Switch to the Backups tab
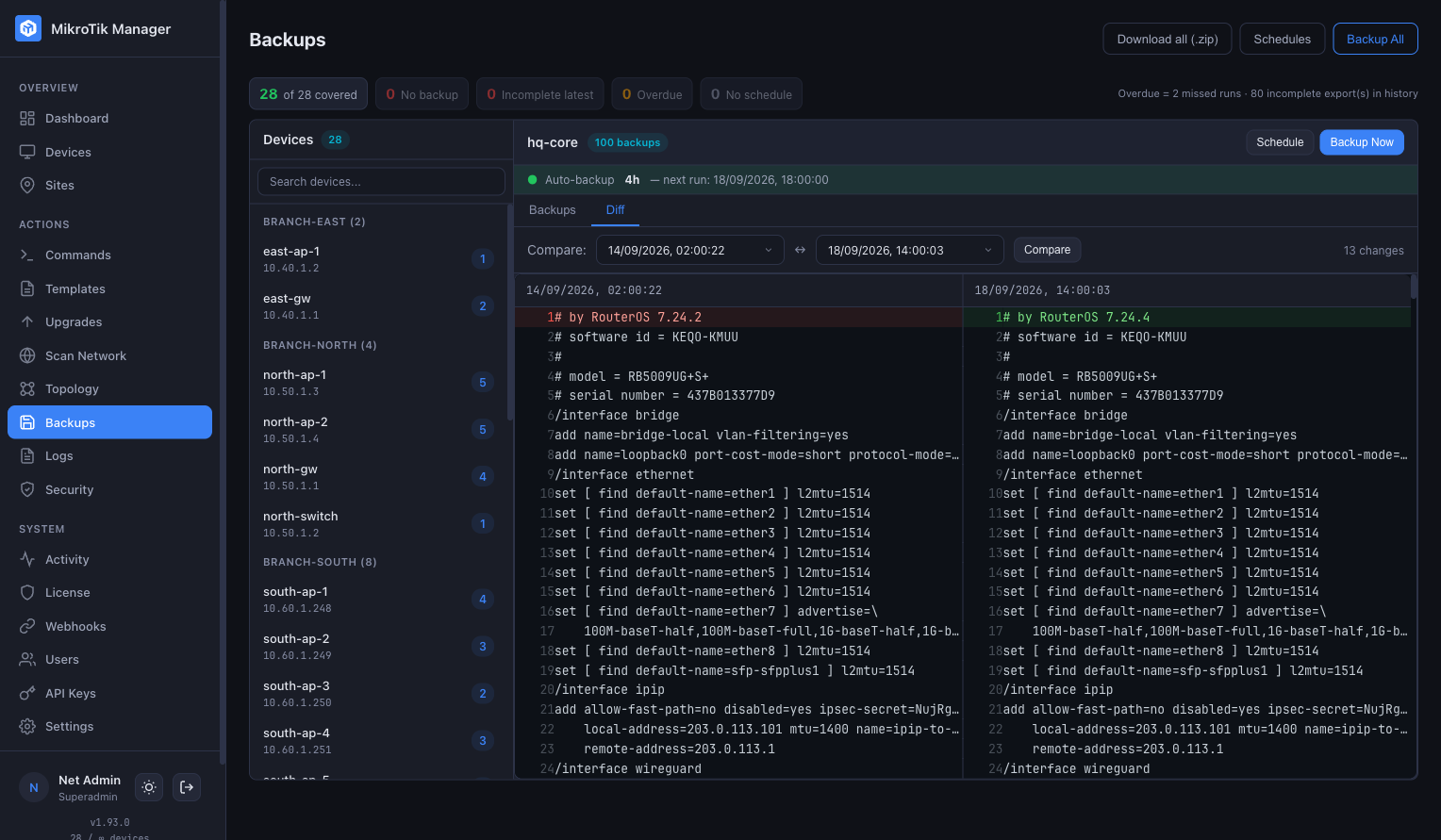 pos(553,210)
